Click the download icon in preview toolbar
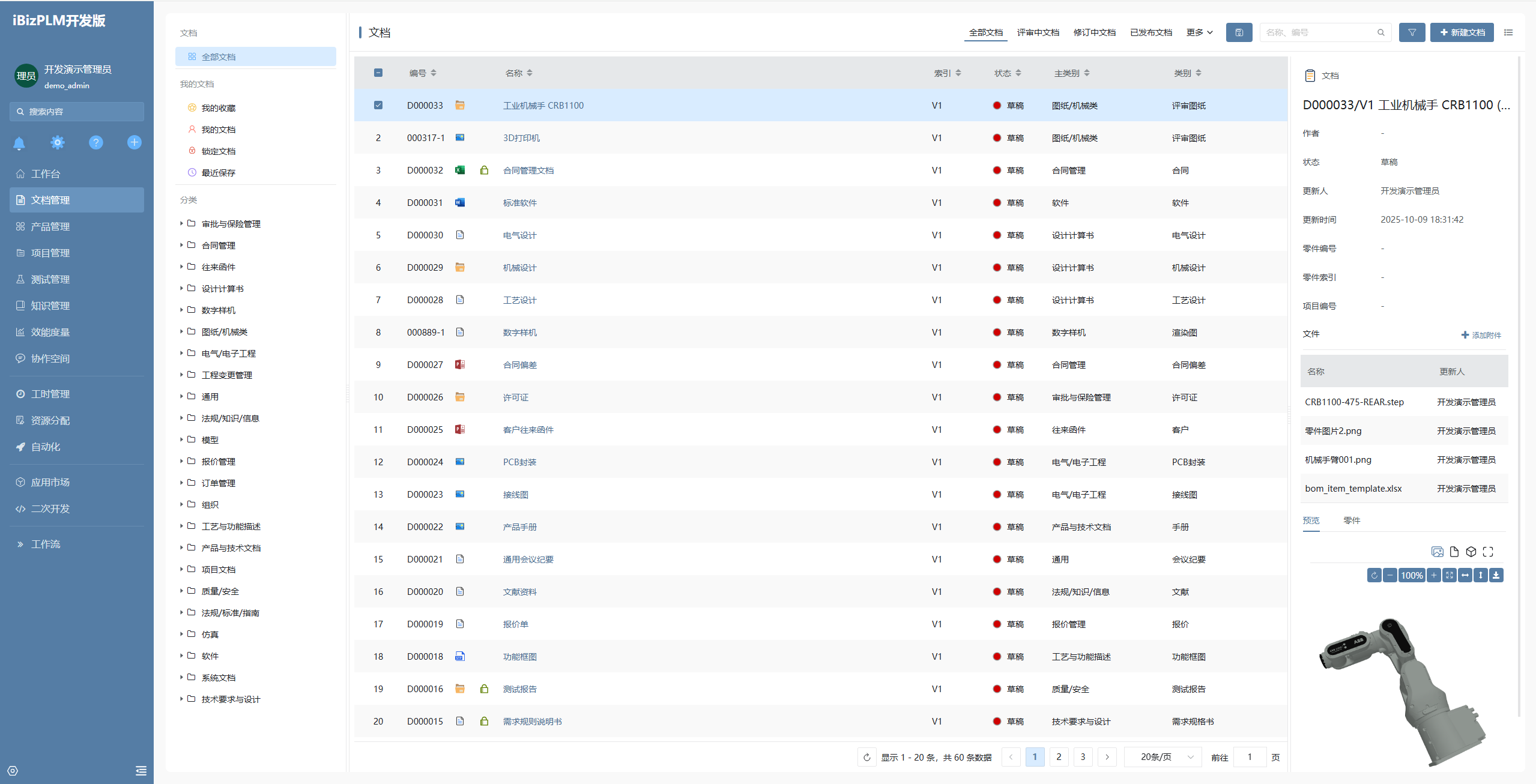1536x784 pixels. pos(1496,575)
